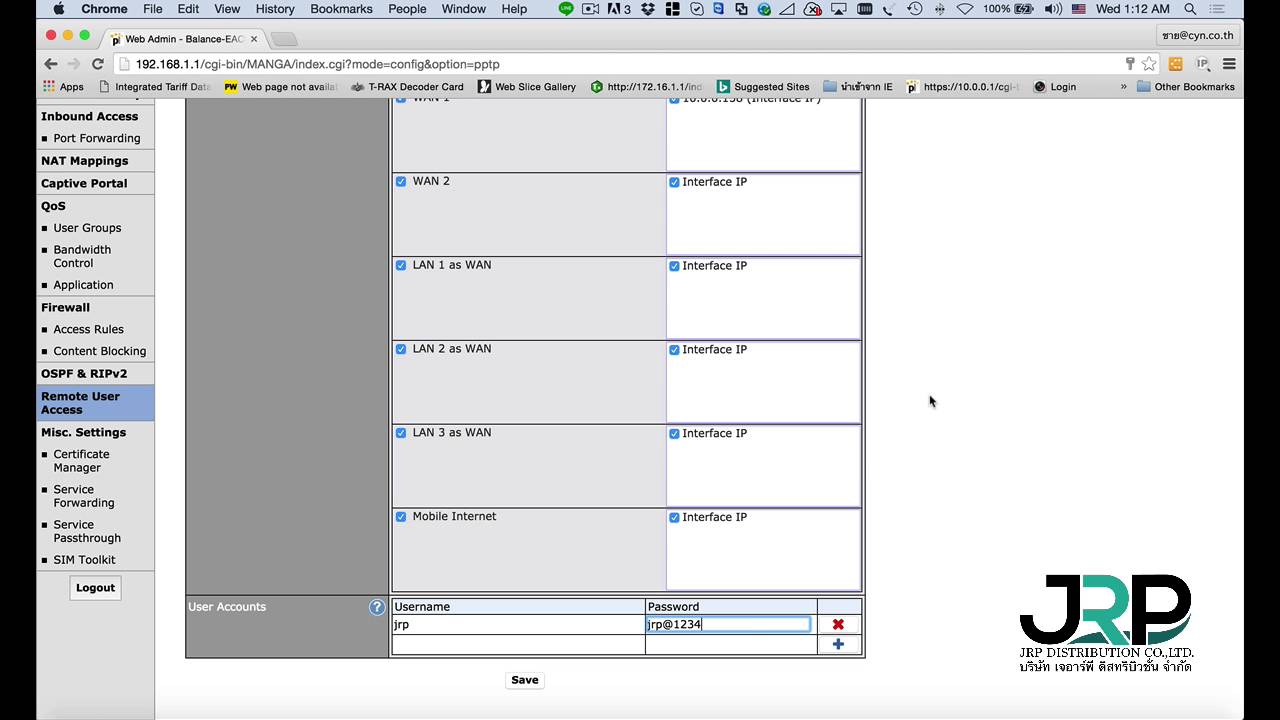This screenshot has width=1280, height=720.
Task: Uncheck the LAN 3 as WAN checkbox
Action: [x=401, y=433]
